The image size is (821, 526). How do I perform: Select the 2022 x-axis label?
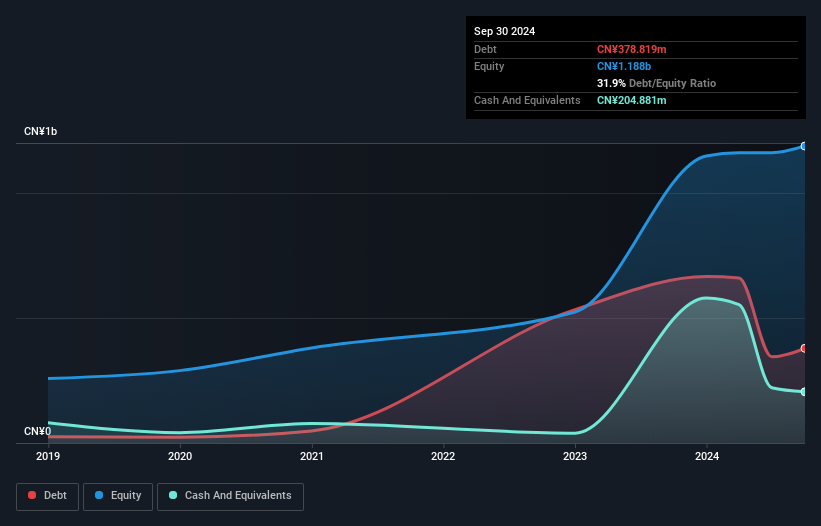(x=443, y=456)
